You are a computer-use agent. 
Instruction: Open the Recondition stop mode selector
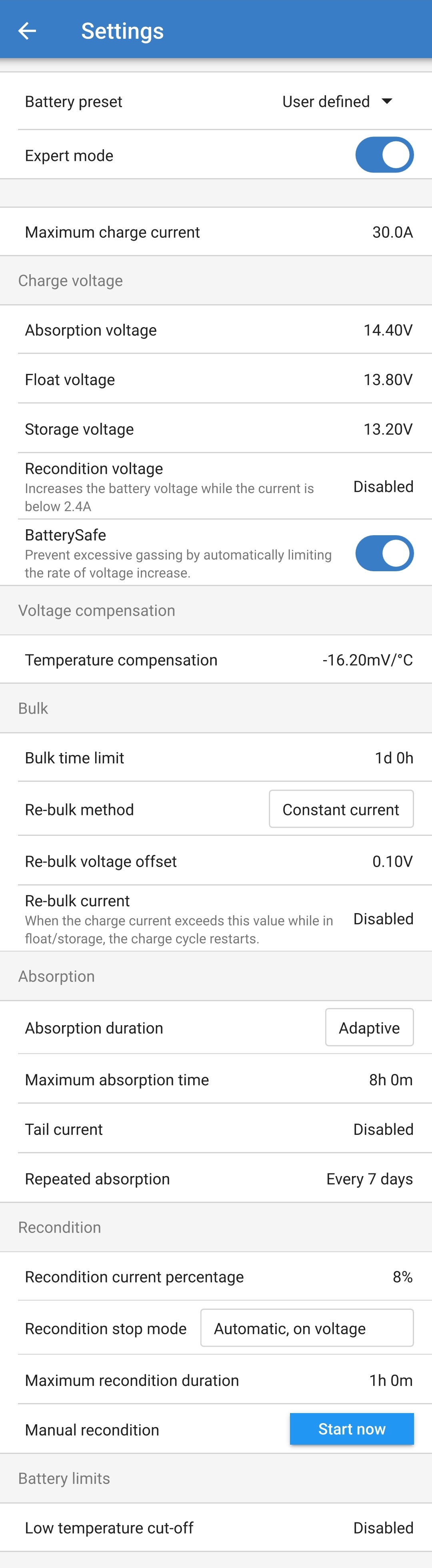click(x=307, y=1327)
